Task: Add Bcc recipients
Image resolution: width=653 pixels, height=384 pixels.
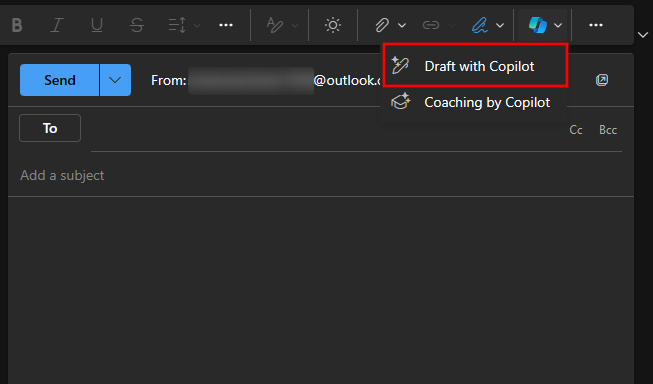Action: 608,130
